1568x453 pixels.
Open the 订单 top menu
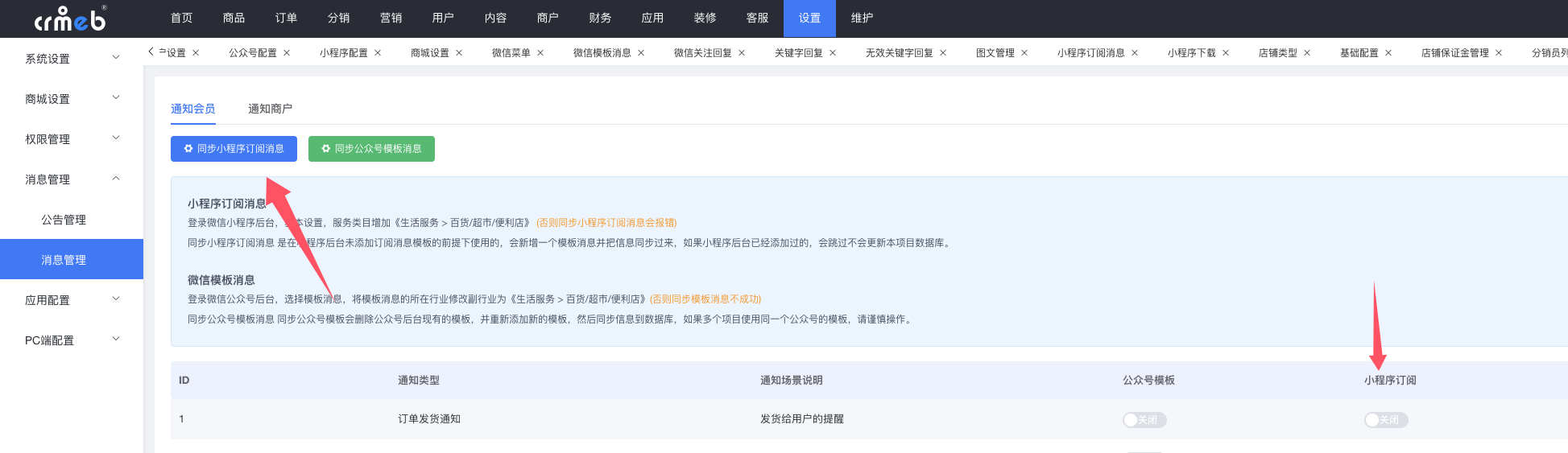click(x=286, y=19)
